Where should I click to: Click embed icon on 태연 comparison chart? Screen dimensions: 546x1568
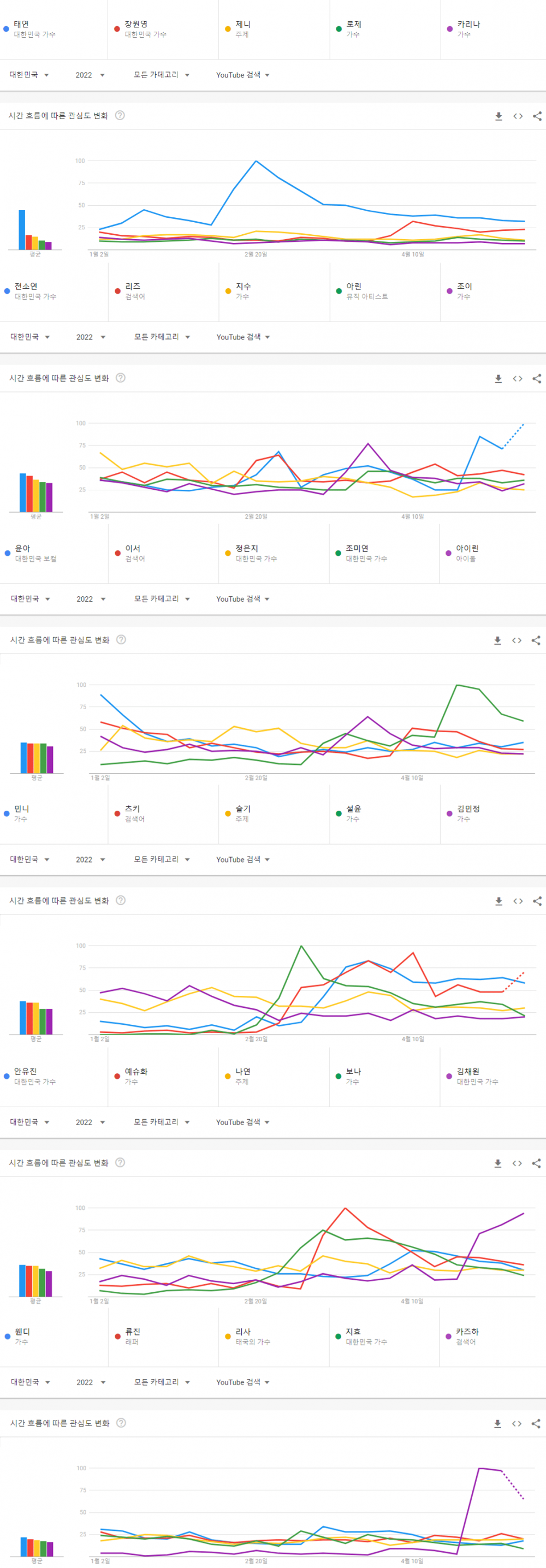pos(518,116)
